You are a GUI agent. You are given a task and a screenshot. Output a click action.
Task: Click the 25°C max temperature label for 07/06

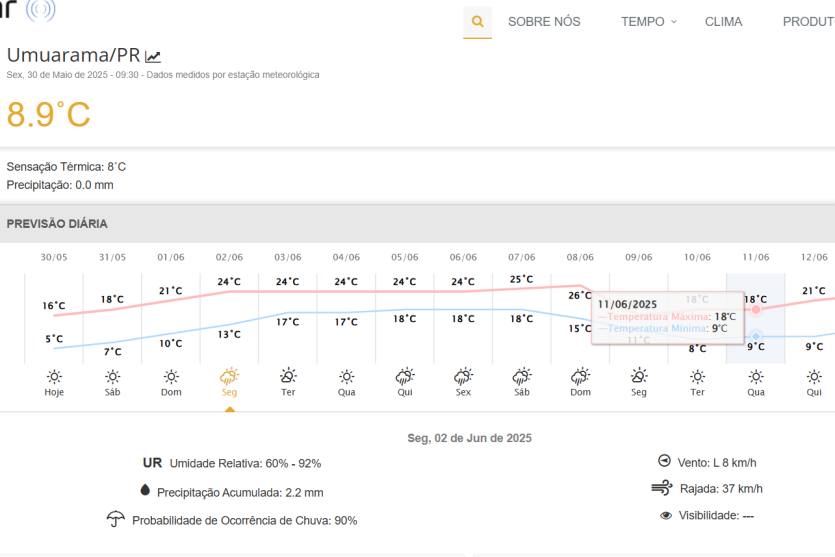point(521,280)
